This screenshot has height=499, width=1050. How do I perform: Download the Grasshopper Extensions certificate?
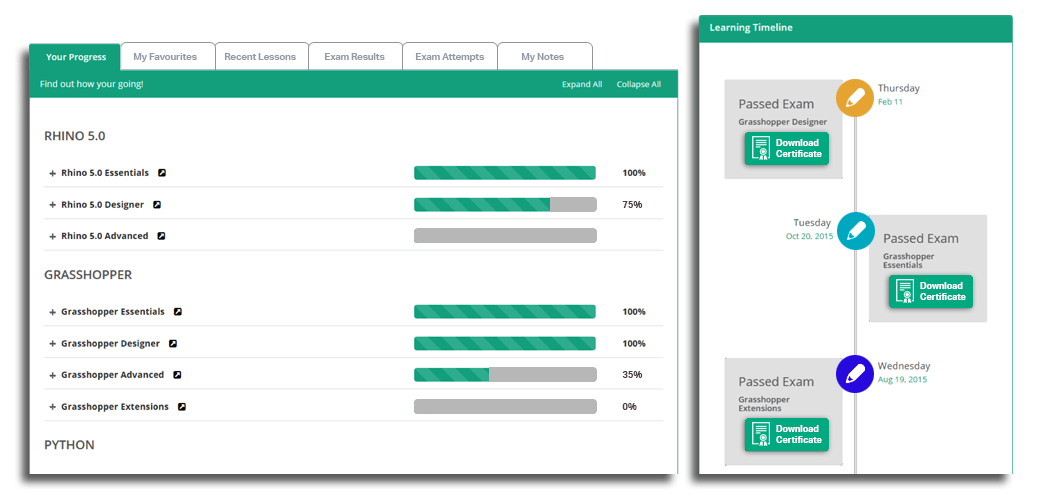(787, 434)
